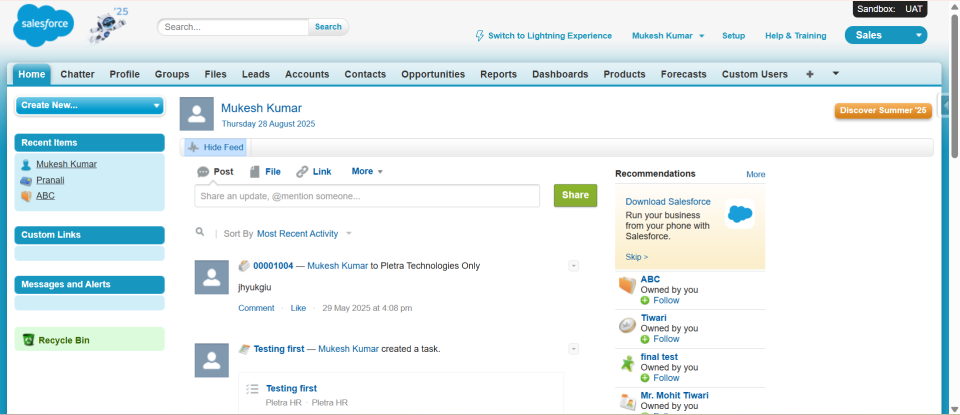Expand the Mukesh Kumar user menu arrow
960x415 pixels.
point(702,36)
